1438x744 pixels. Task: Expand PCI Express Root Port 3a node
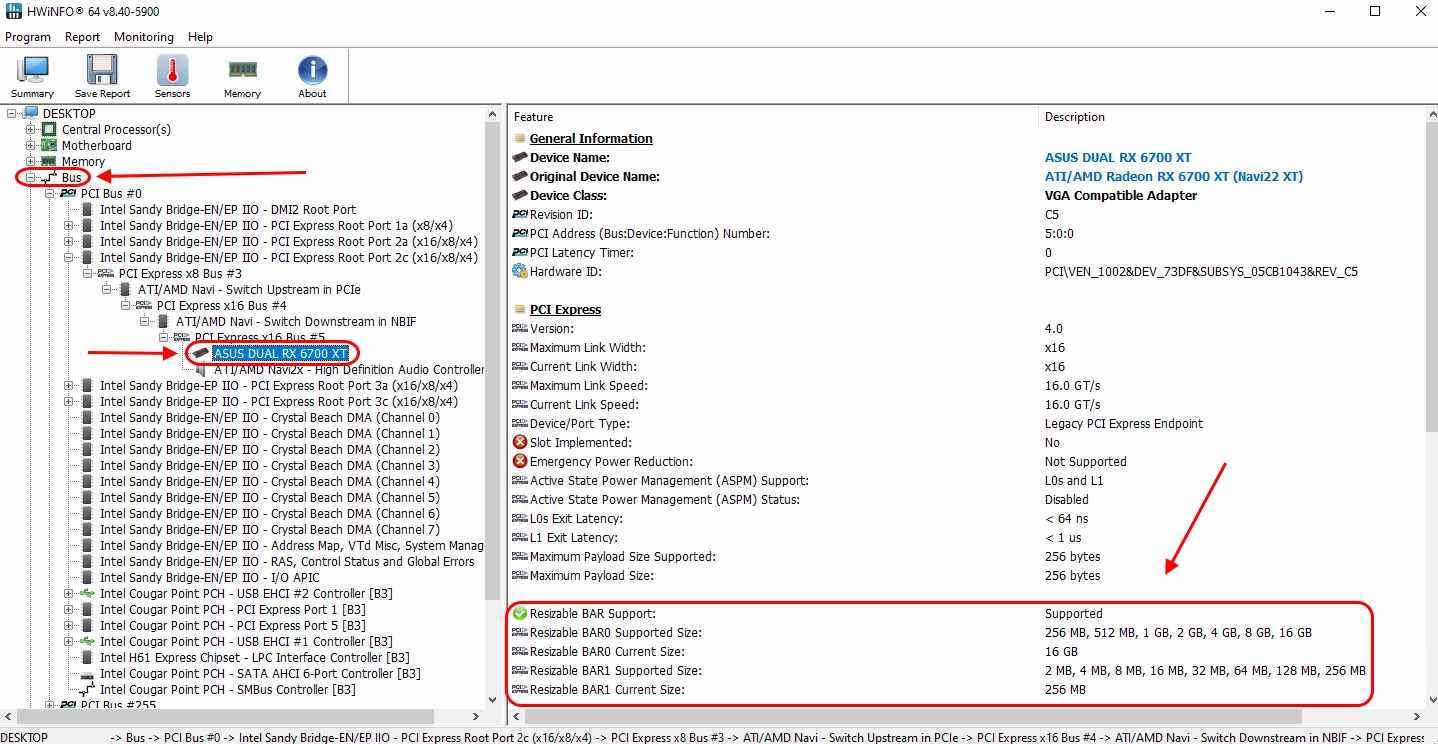click(x=69, y=386)
